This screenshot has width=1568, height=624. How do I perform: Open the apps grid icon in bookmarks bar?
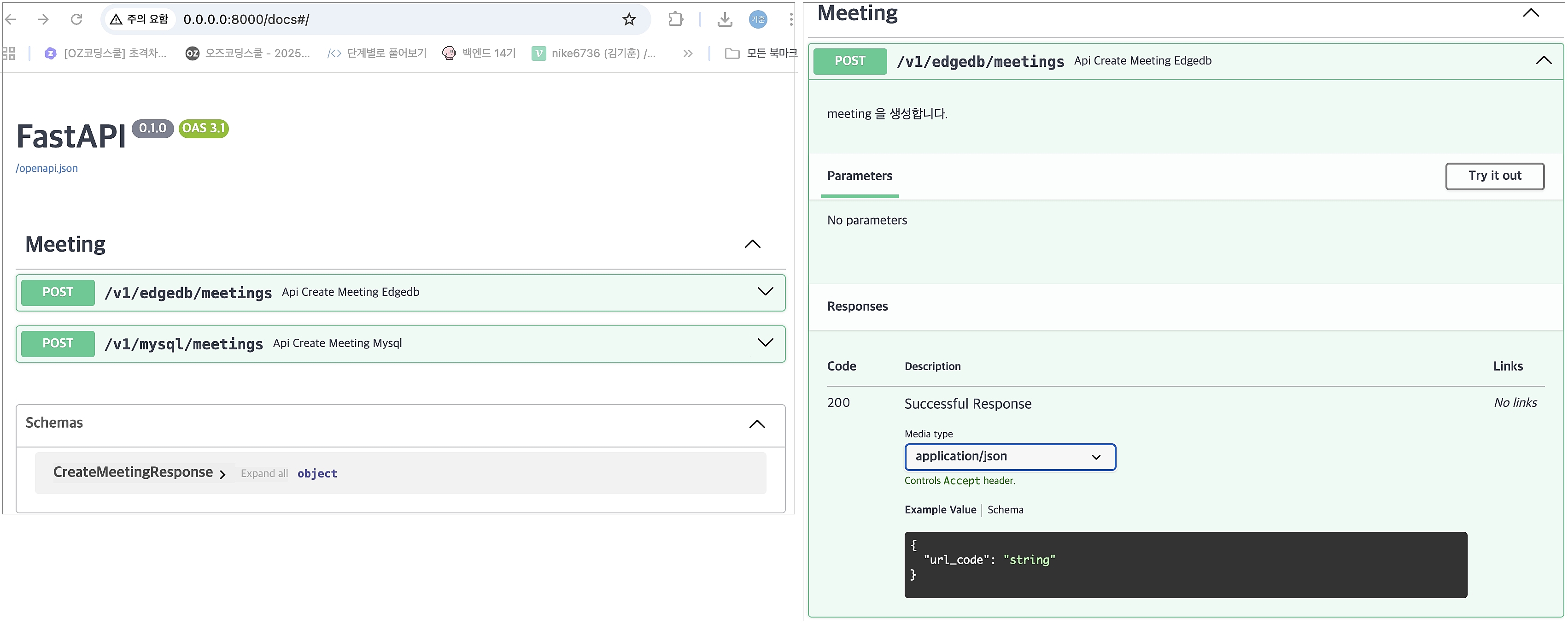(8, 53)
